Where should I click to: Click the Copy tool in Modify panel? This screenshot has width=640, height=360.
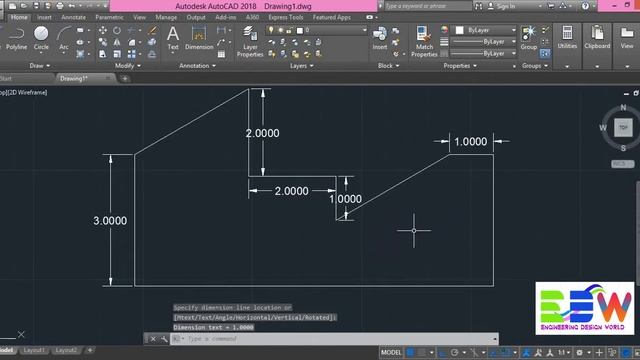[x=103, y=42]
